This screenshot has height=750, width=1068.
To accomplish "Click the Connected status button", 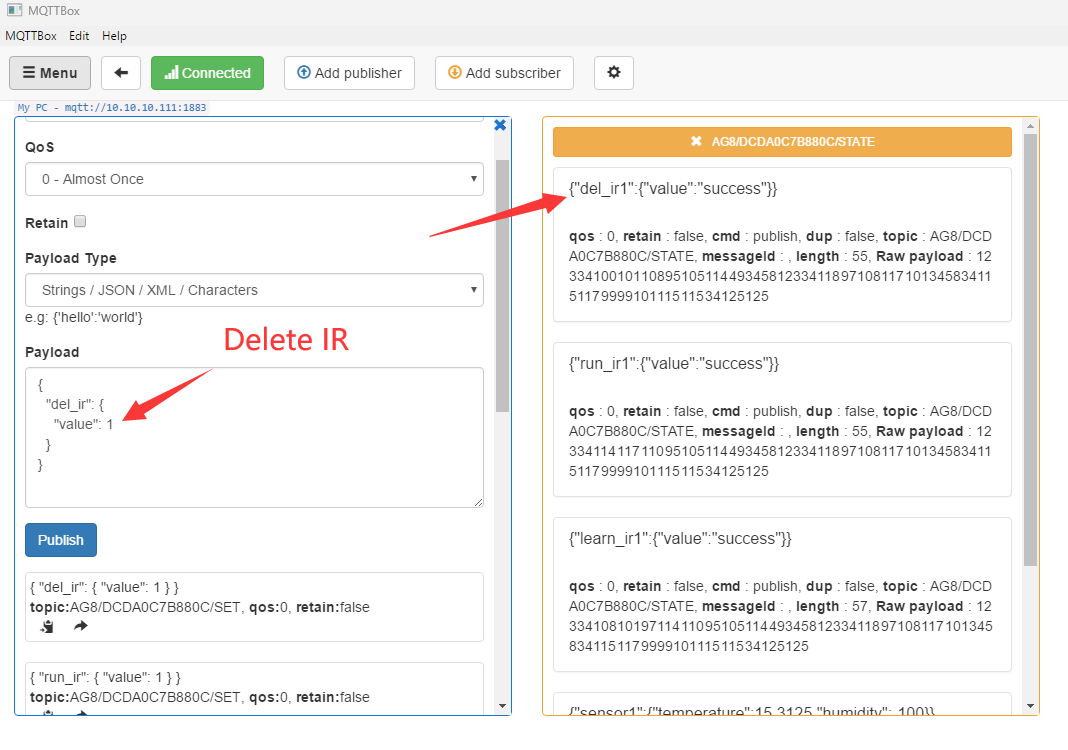I will point(207,73).
